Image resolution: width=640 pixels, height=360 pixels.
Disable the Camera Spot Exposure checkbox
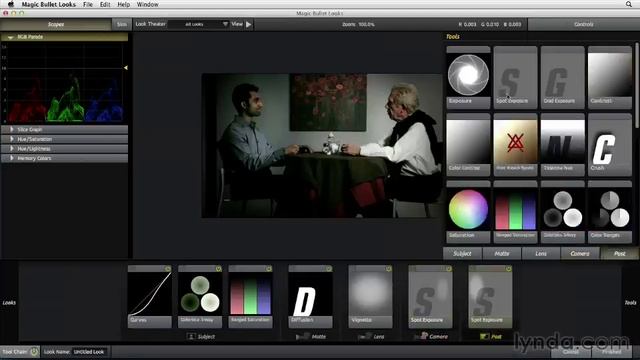[449, 269]
